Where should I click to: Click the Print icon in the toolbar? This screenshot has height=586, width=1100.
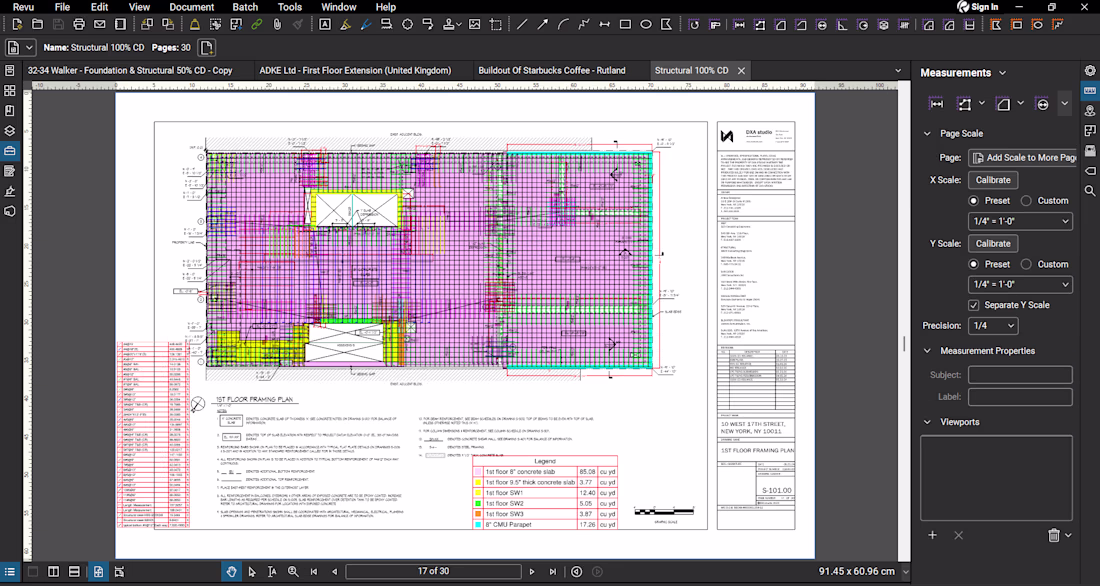coord(78,24)
